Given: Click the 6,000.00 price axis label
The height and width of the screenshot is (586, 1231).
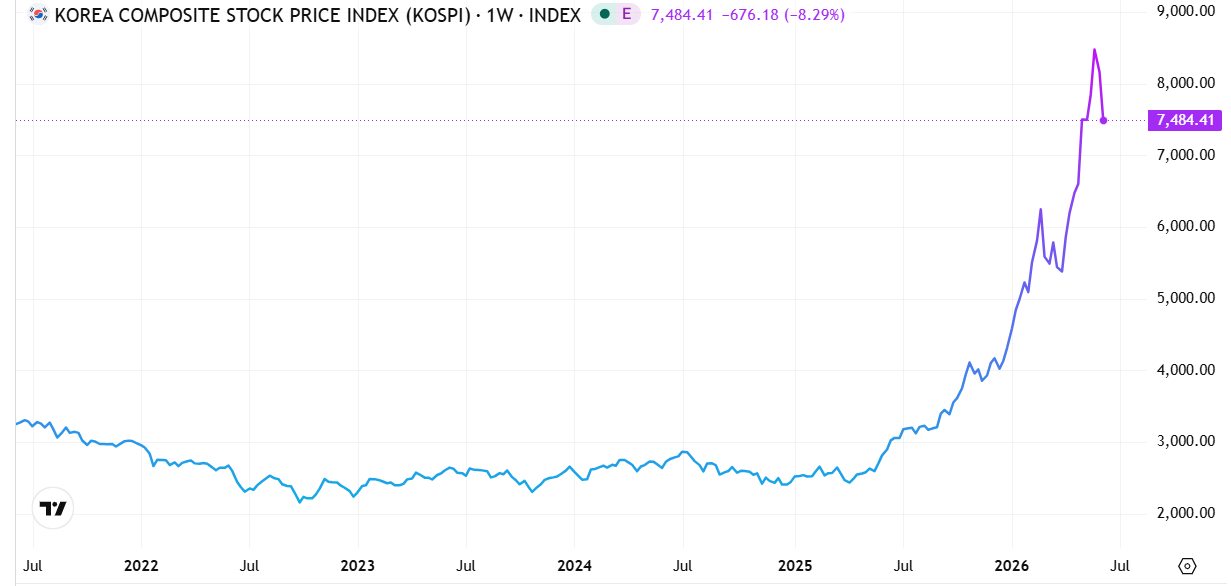Looking at the screenshot, I should point(1185,226).
